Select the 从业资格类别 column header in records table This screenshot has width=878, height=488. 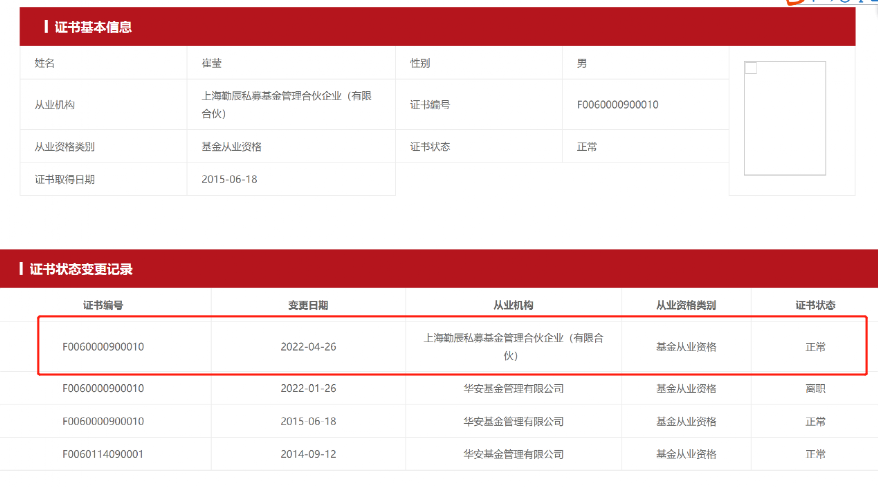[685, 305]
